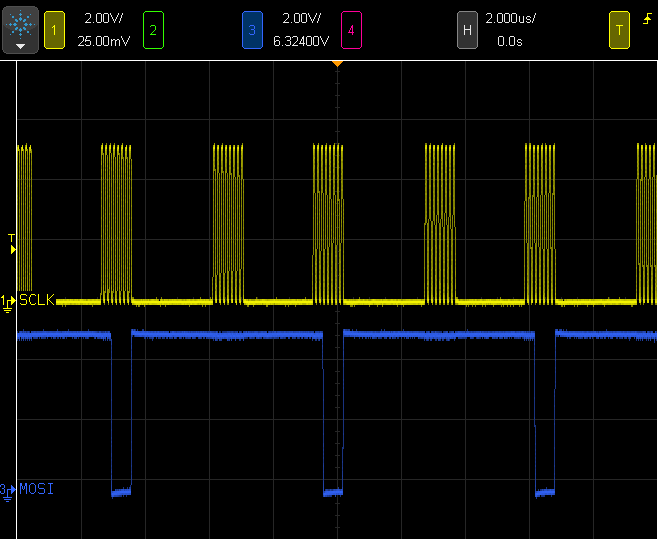Open the trigger T settings button
Image resolution: width=658 pixels, height=540 pixels.
click(x=619, y=30)
